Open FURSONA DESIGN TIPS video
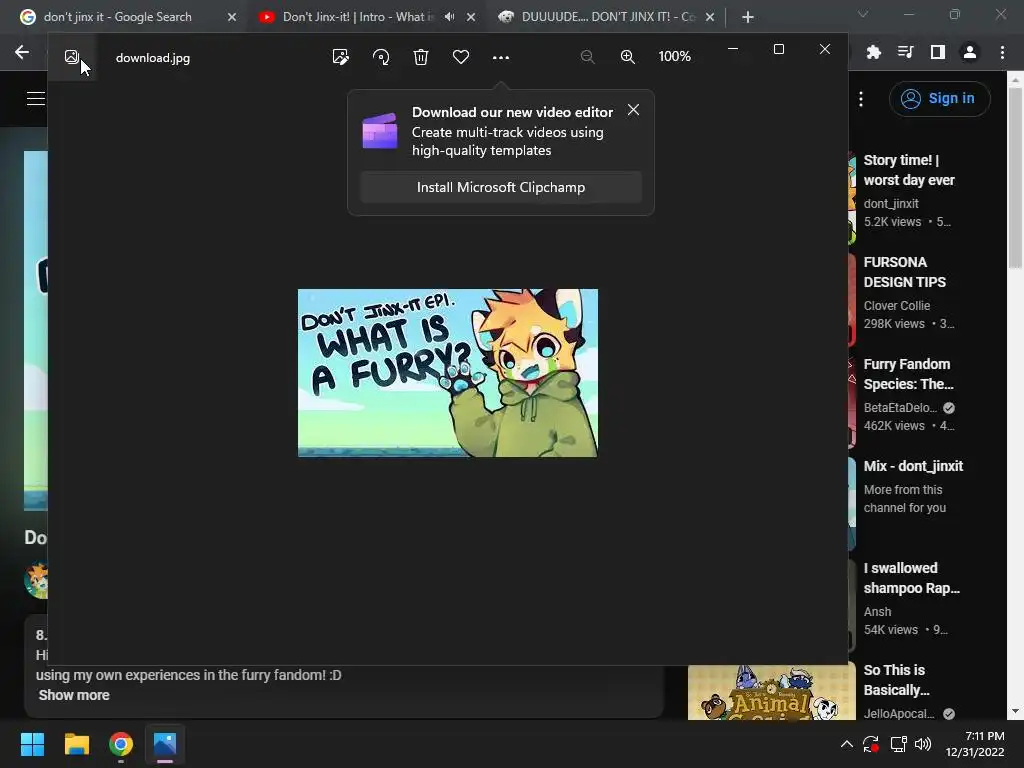The height and width of the screenshot is (768, 1024). [x=904, y=272]
